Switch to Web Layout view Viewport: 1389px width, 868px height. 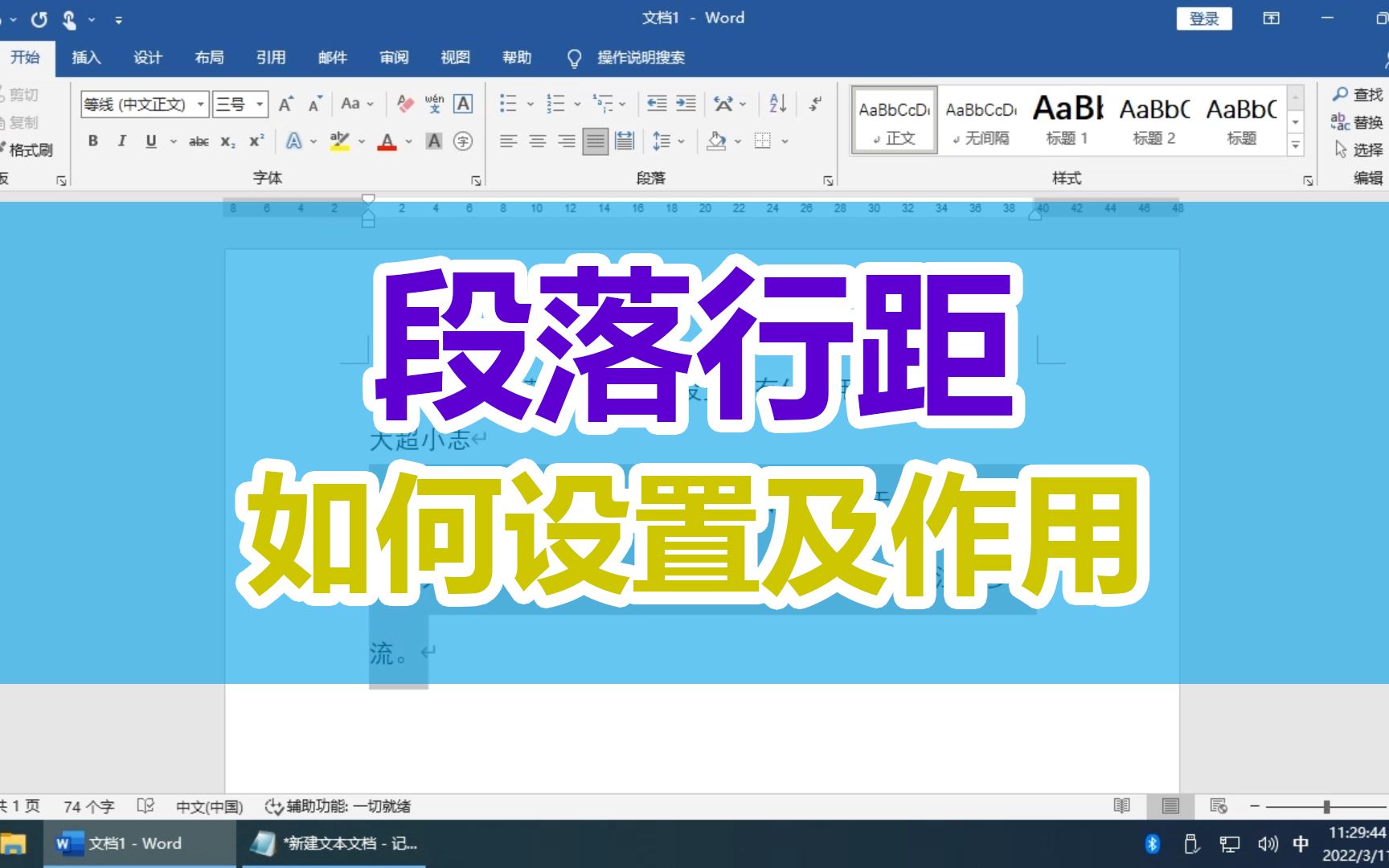(x=1219, y=805)
